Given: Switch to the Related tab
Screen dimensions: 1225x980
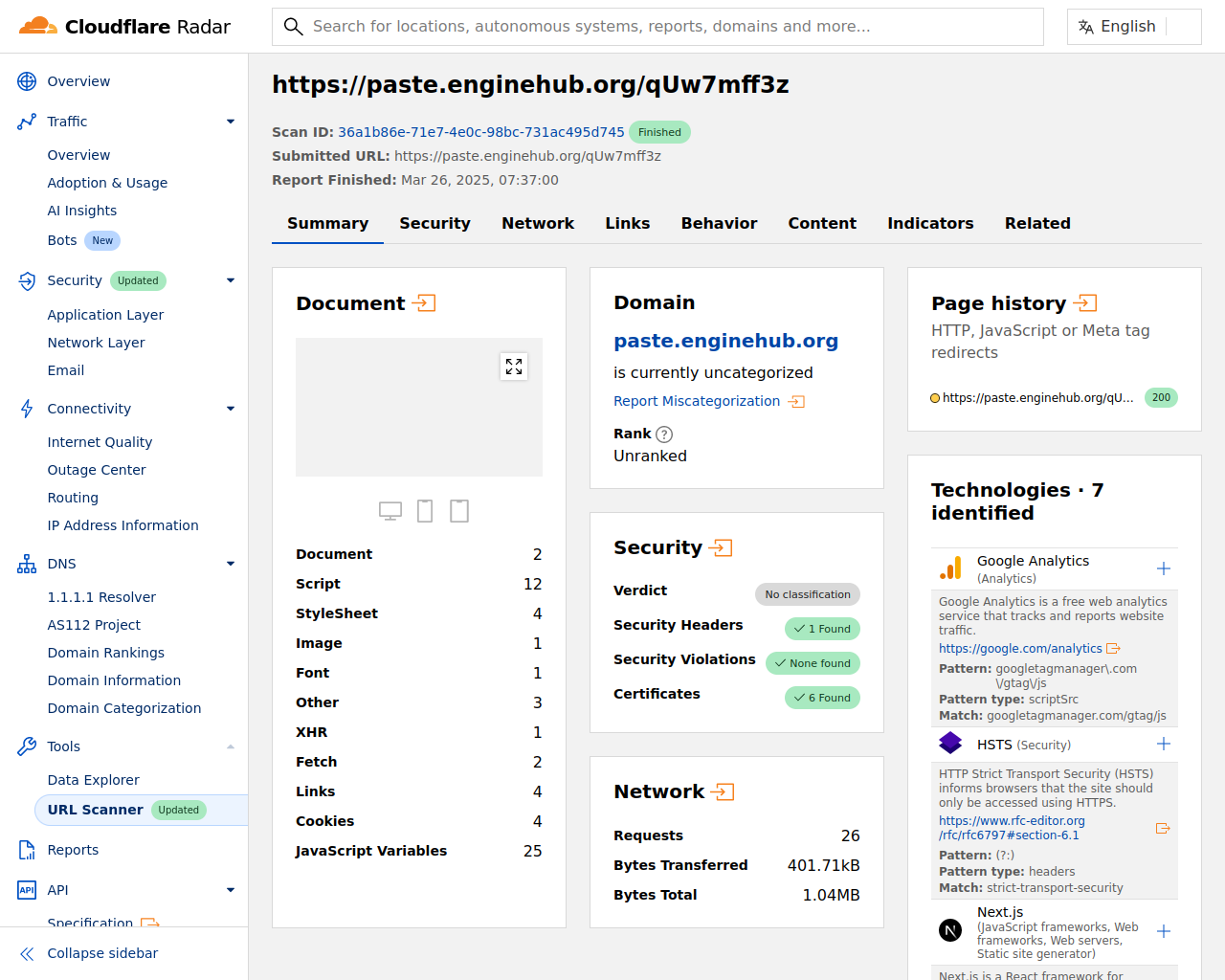Looking at the screenshot, I should 1037,223.
